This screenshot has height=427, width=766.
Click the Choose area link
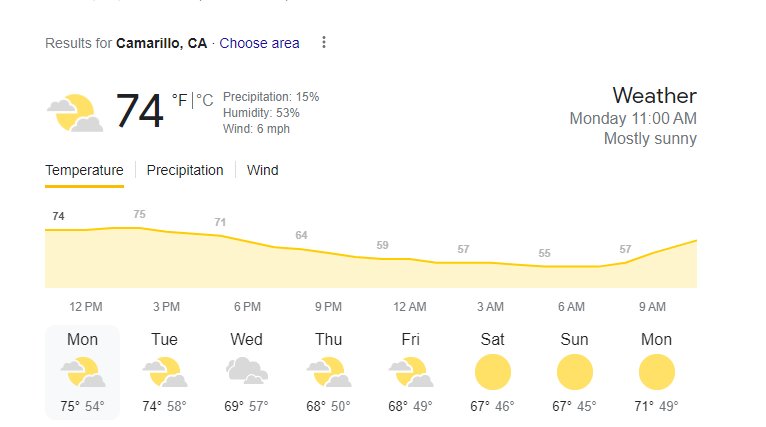pos(259,43)
